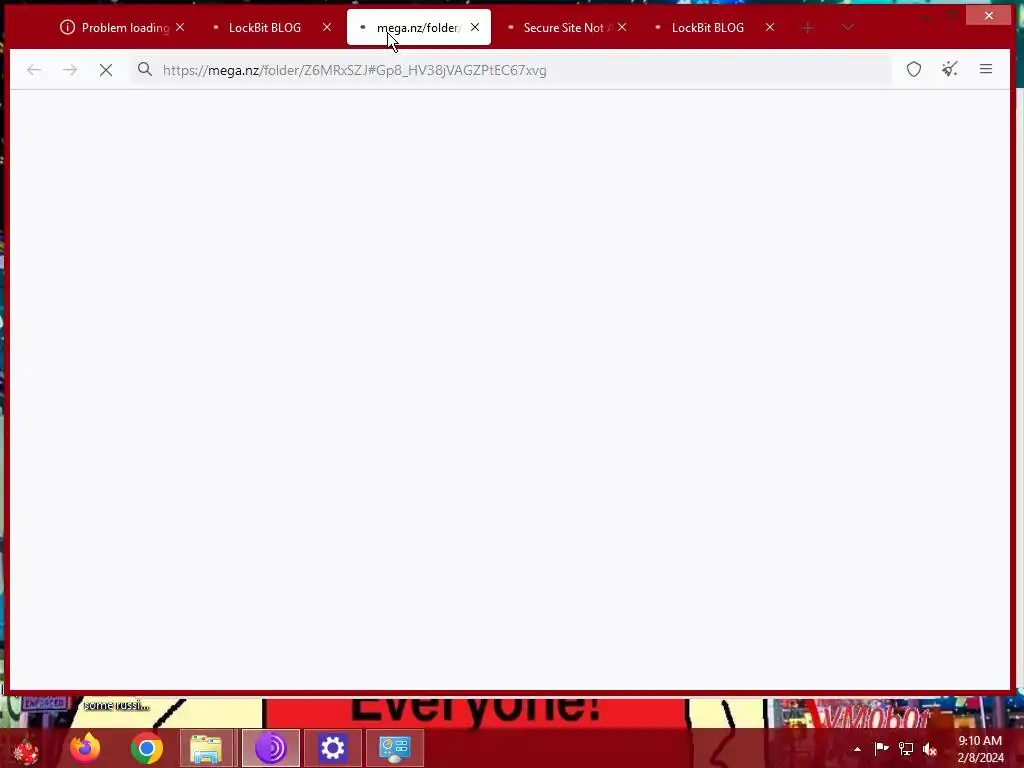Go forward to next page

click(x=70, y=70)
